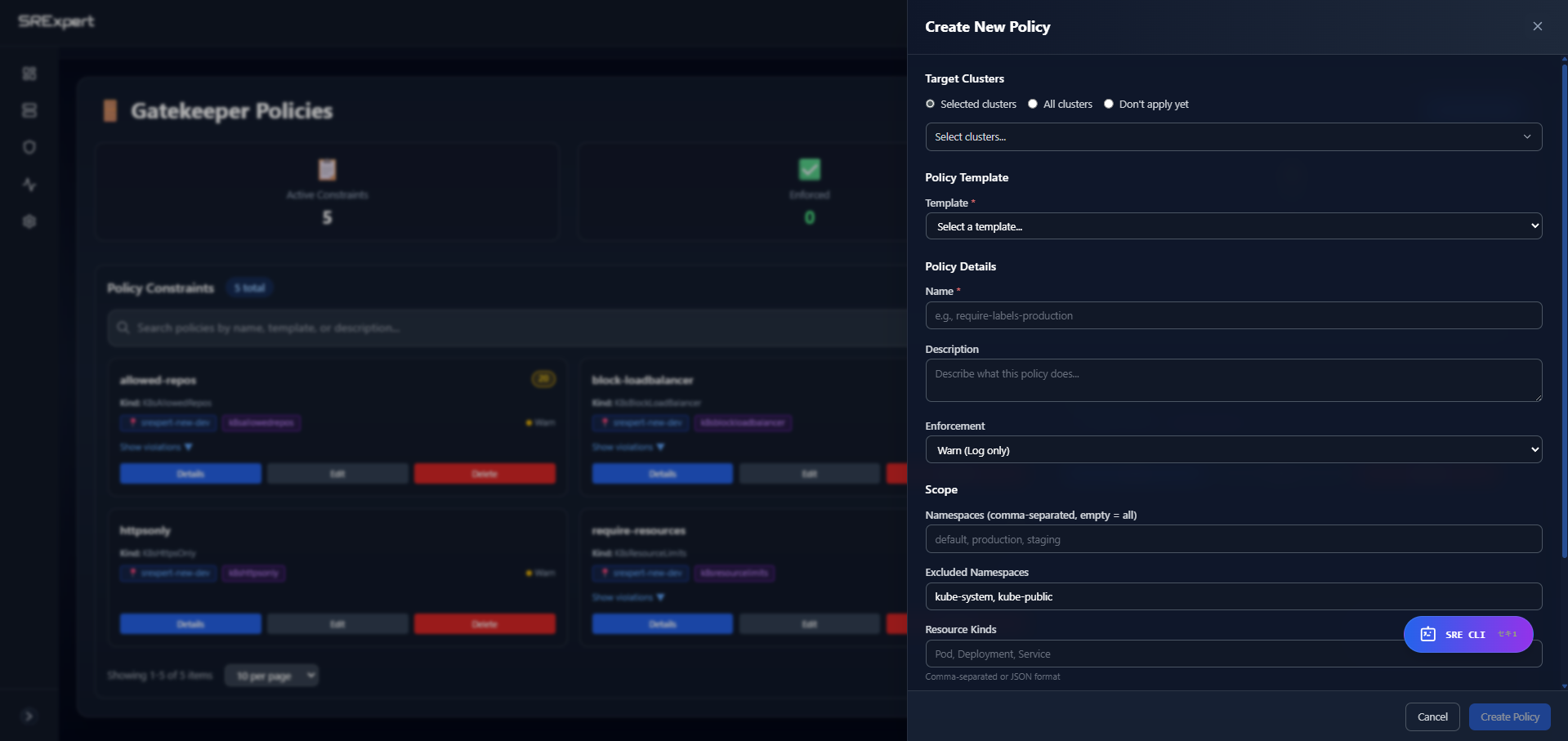Open the Select clusters dropdown

[1233, 136]
